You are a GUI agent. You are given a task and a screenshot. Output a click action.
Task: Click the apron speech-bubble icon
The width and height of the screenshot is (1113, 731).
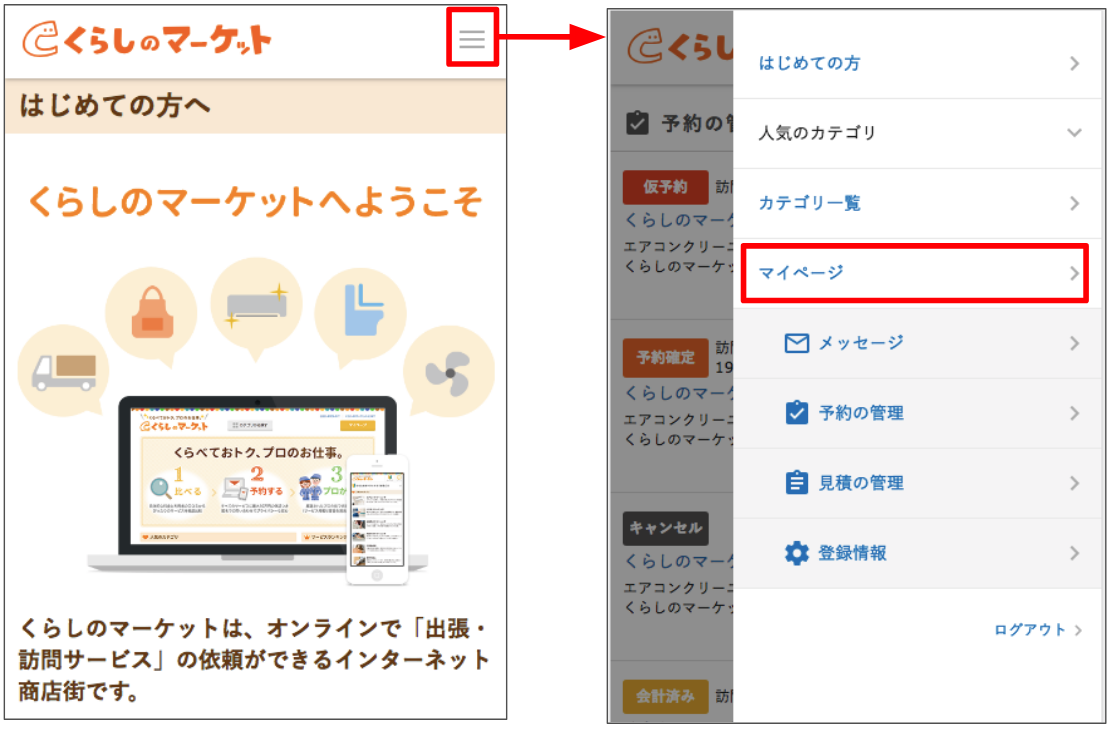click(x=152, y=316)
